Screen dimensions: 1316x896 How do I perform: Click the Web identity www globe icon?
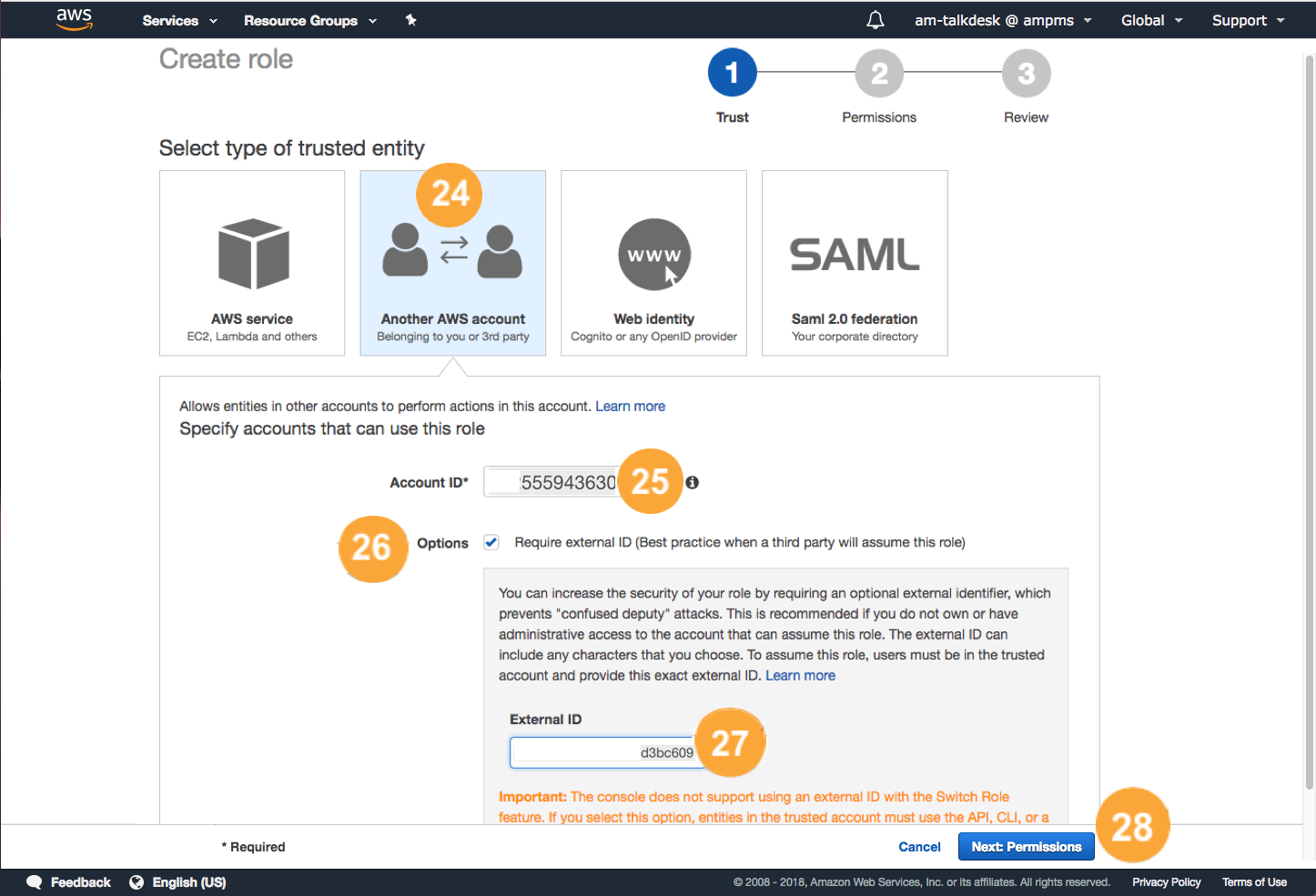tap(654, 255)
